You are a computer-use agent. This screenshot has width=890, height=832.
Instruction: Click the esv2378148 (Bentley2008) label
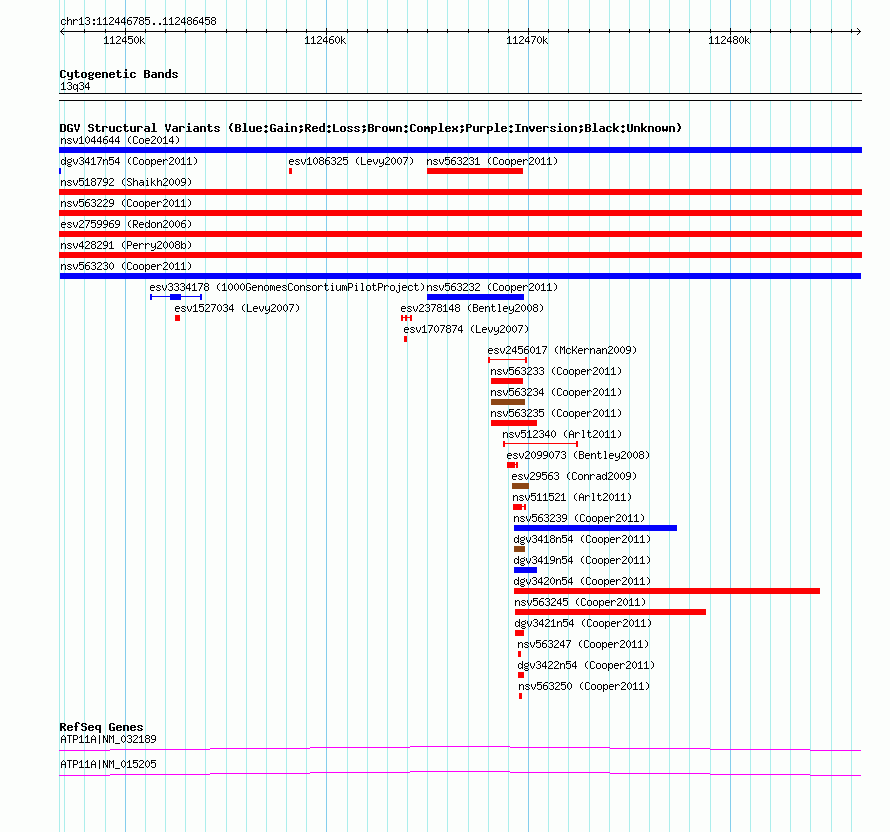click(472, 308)
